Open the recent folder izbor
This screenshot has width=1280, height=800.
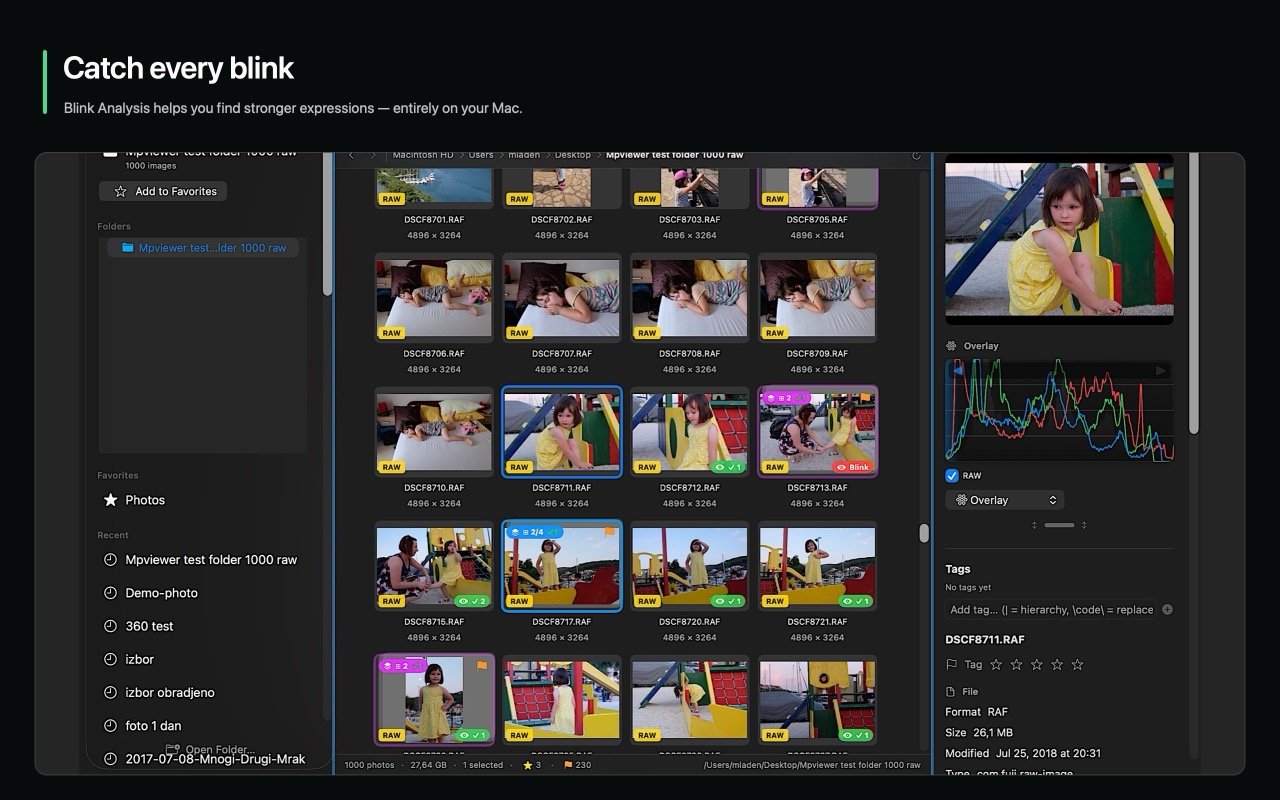tap(128, 659)
